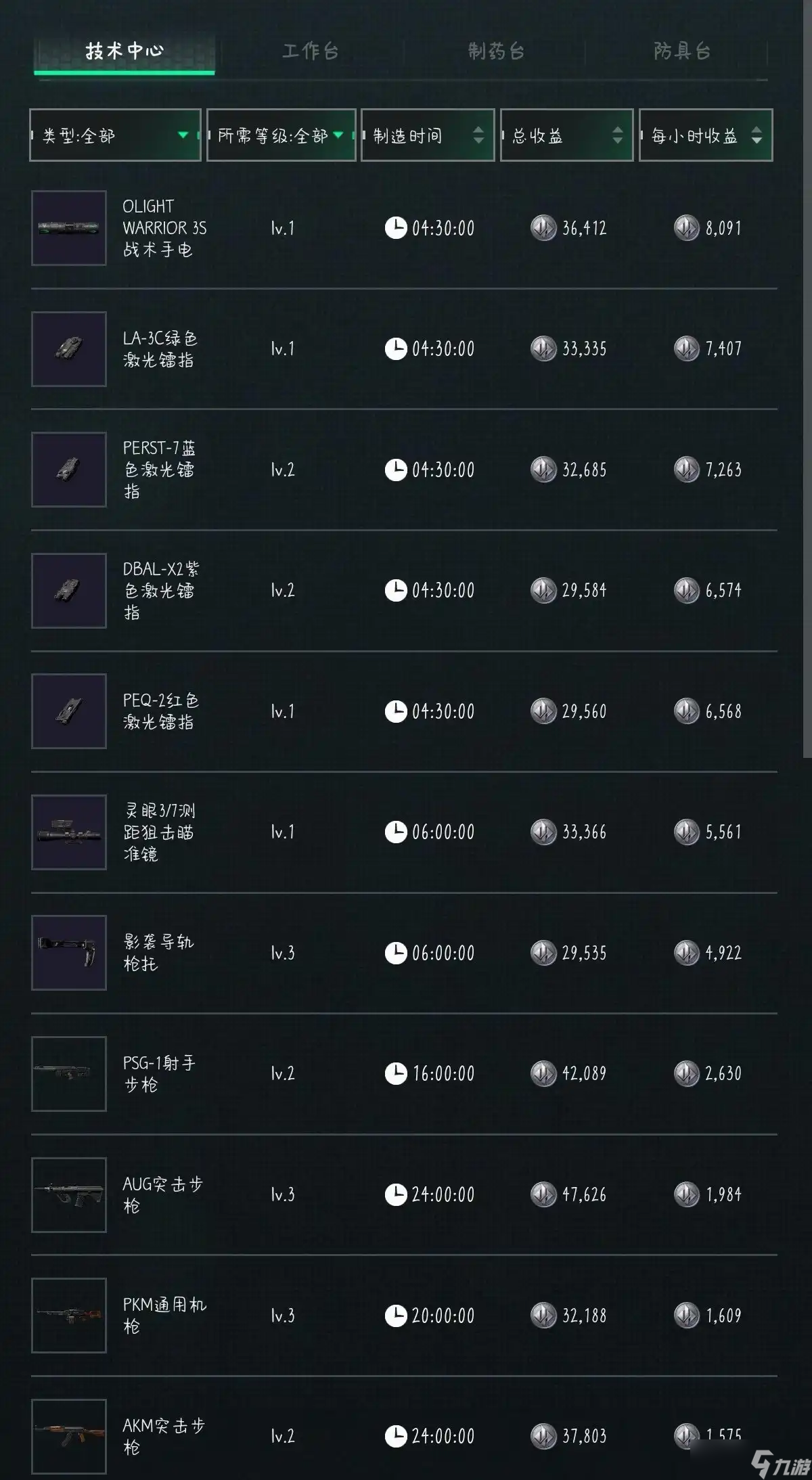Select the AUG assault rifle icon
This screenshot has height=1480, width=812.
tap(69, 1195)
